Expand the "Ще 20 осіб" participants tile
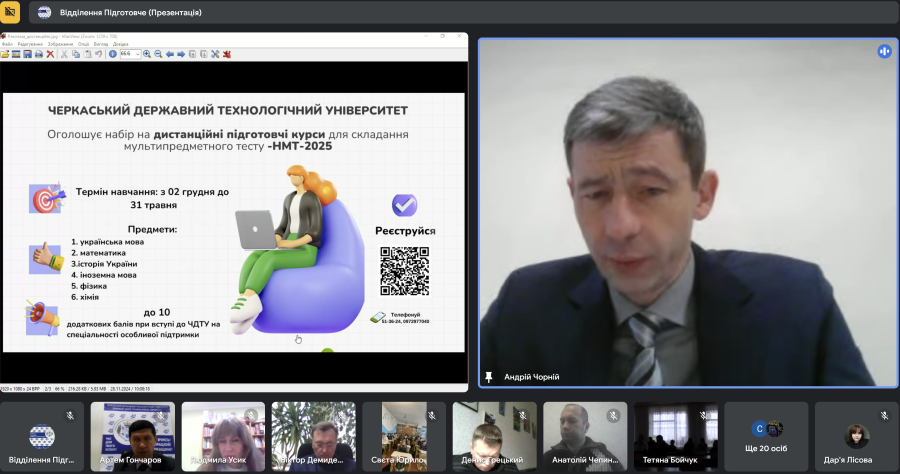 click(x=766, y=436)
